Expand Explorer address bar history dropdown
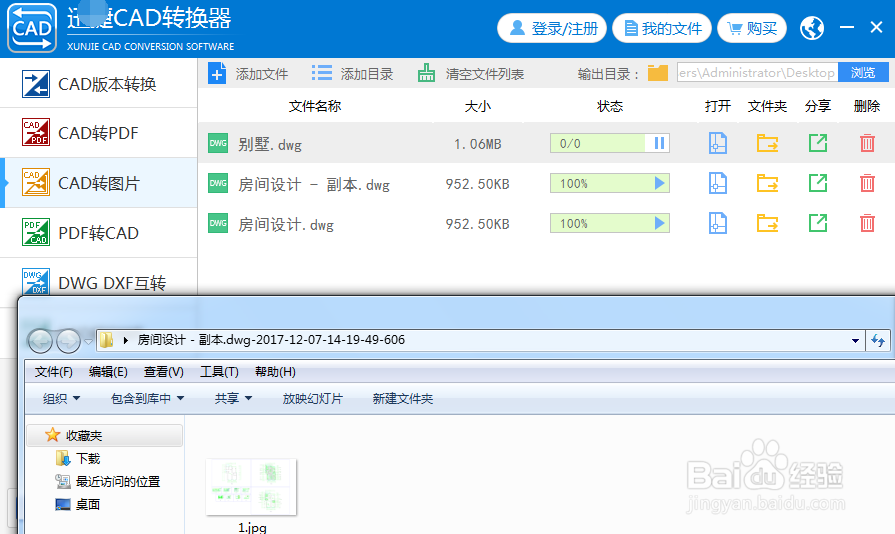 (x=855, y=341)
